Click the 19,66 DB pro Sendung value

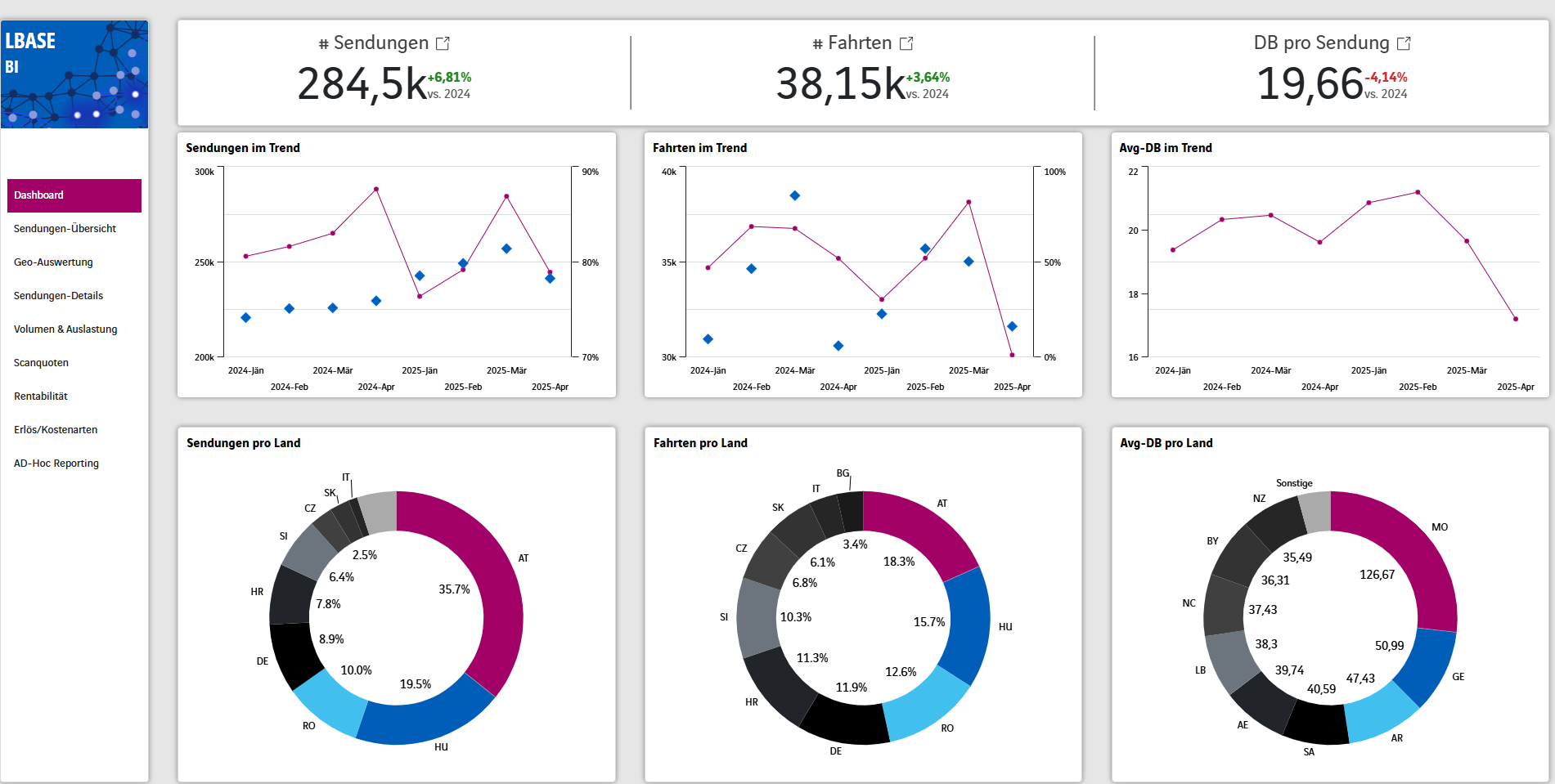point(1310,84)
